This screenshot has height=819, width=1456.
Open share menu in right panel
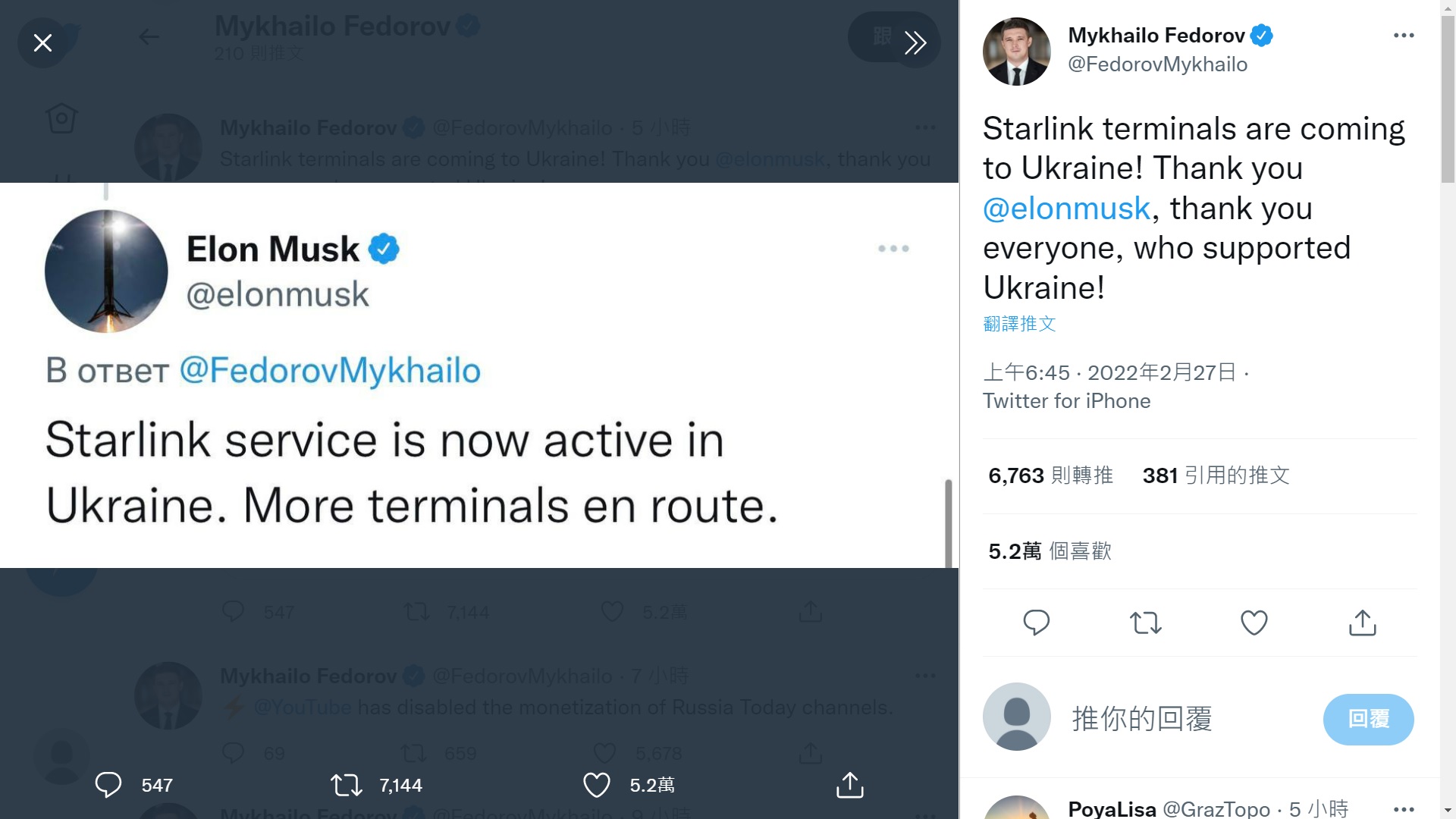tap(1362, 623)
